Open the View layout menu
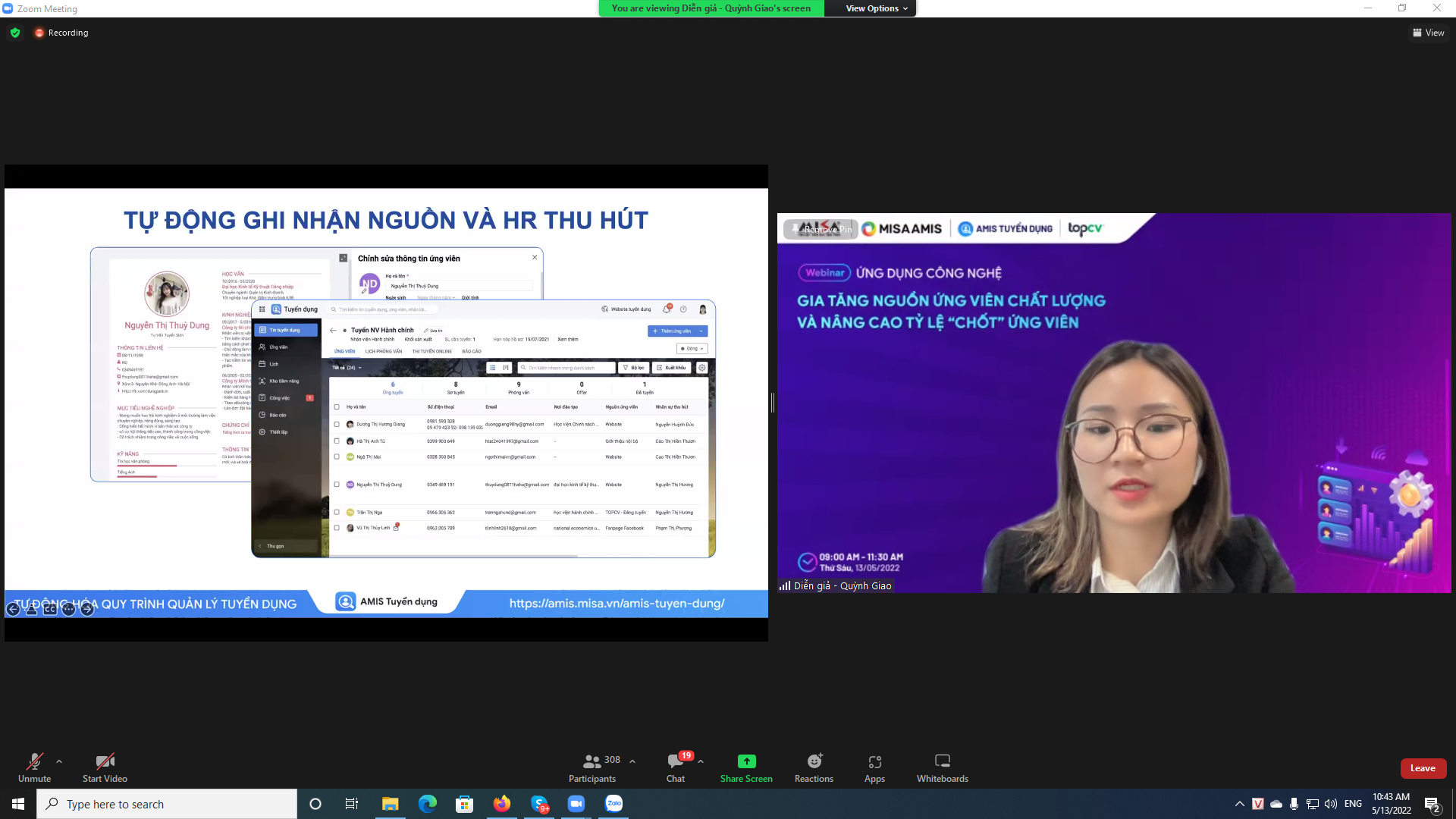This screenshot has height=819, width=1456. pos(1428,33)
